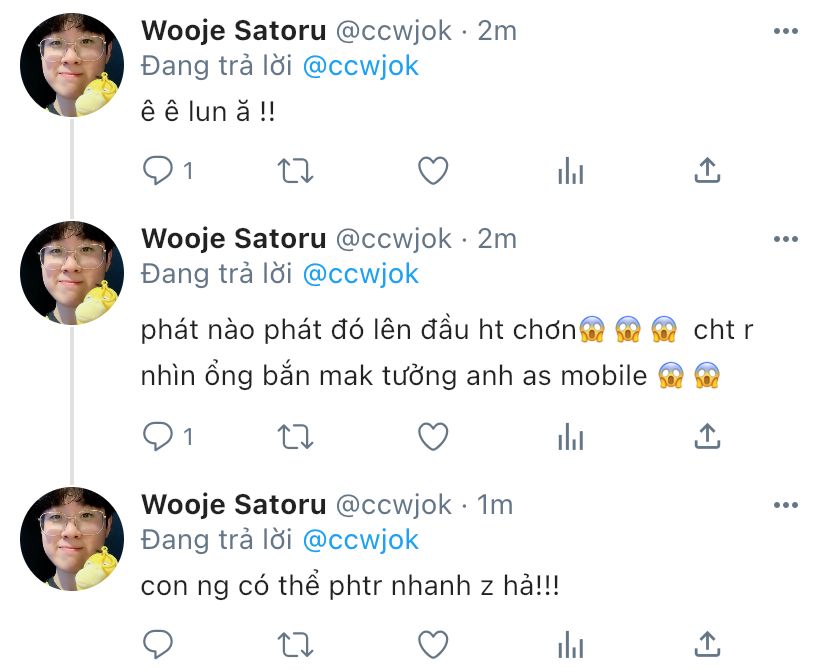Like the "phát nào phát đó" tweet
828x669 pixels.
[x=433, y=437]
